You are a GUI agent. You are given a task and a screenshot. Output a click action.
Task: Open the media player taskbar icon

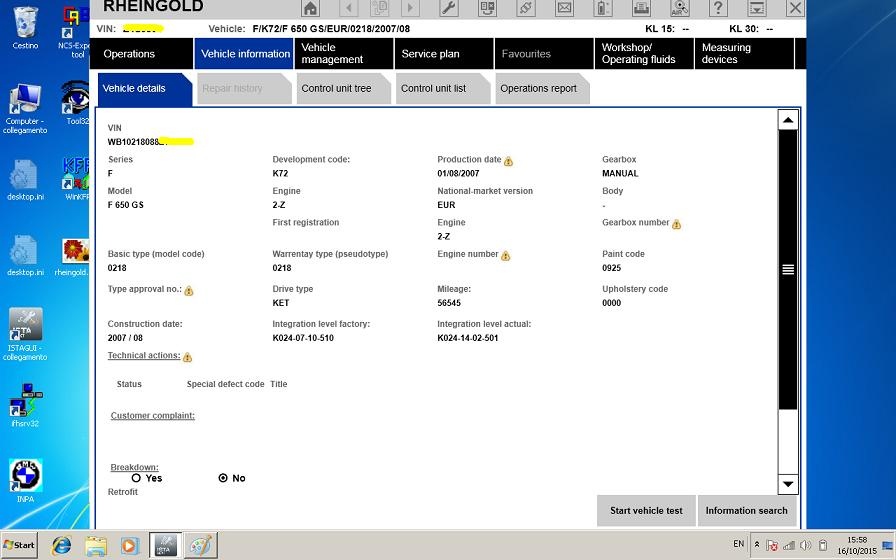tap(129, 546)
